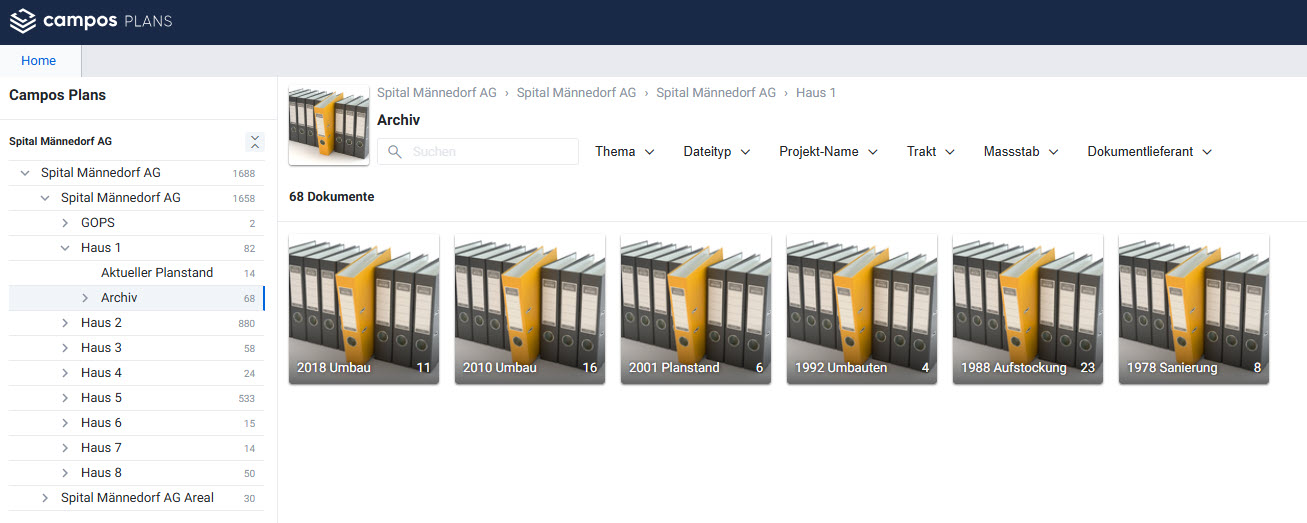Click into the Suchen search field
Screen dimensions: 1307x523
tap(490, 152)
